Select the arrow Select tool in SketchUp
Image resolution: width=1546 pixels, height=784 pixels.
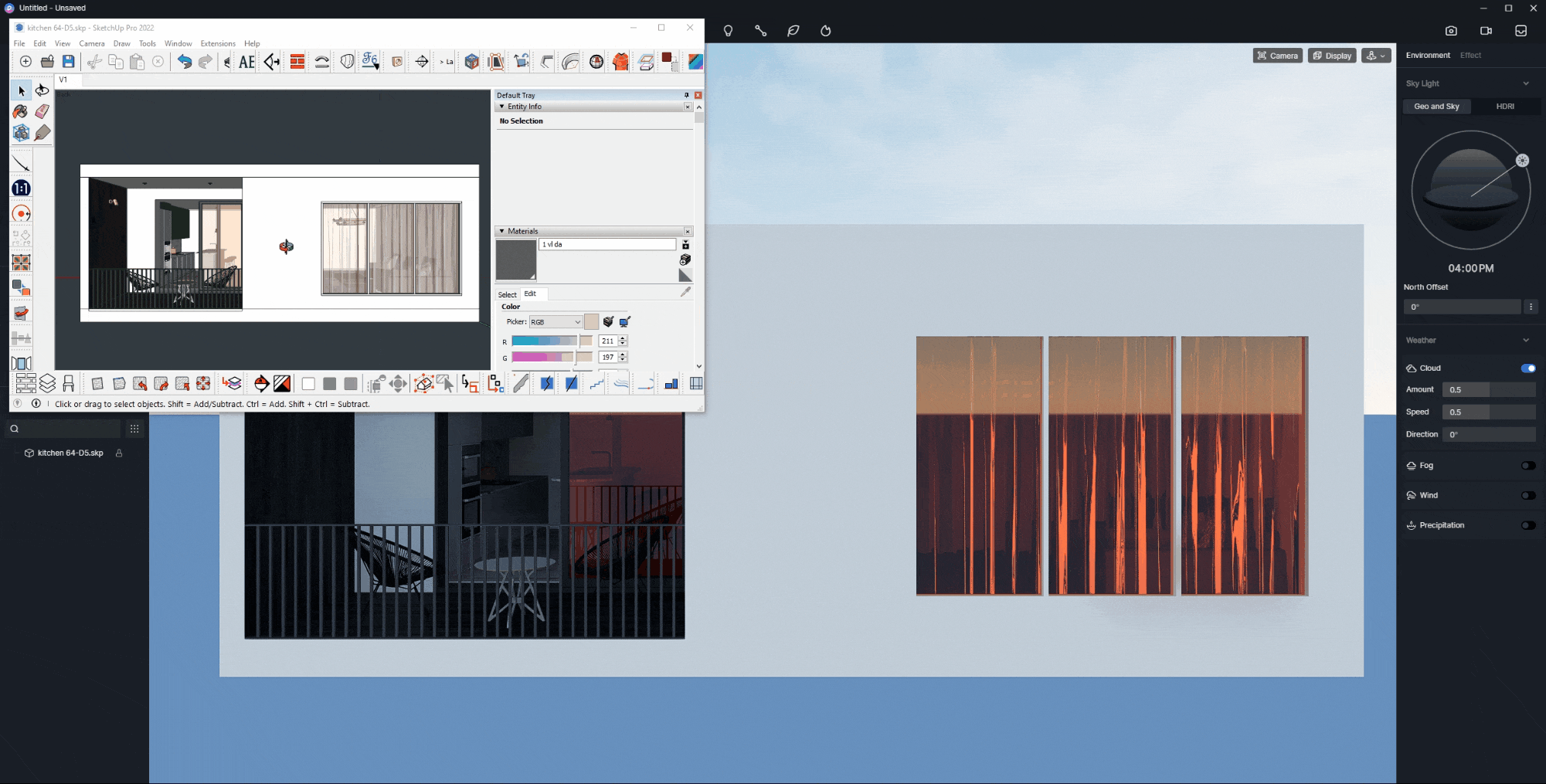[22, 91]
